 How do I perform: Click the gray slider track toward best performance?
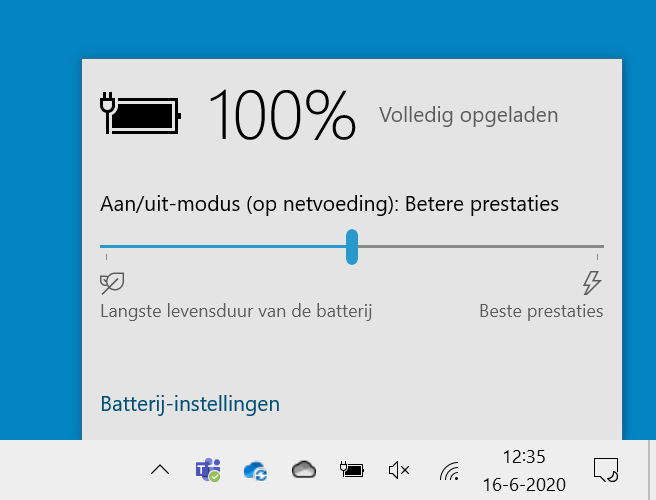[x=481, y=246]
